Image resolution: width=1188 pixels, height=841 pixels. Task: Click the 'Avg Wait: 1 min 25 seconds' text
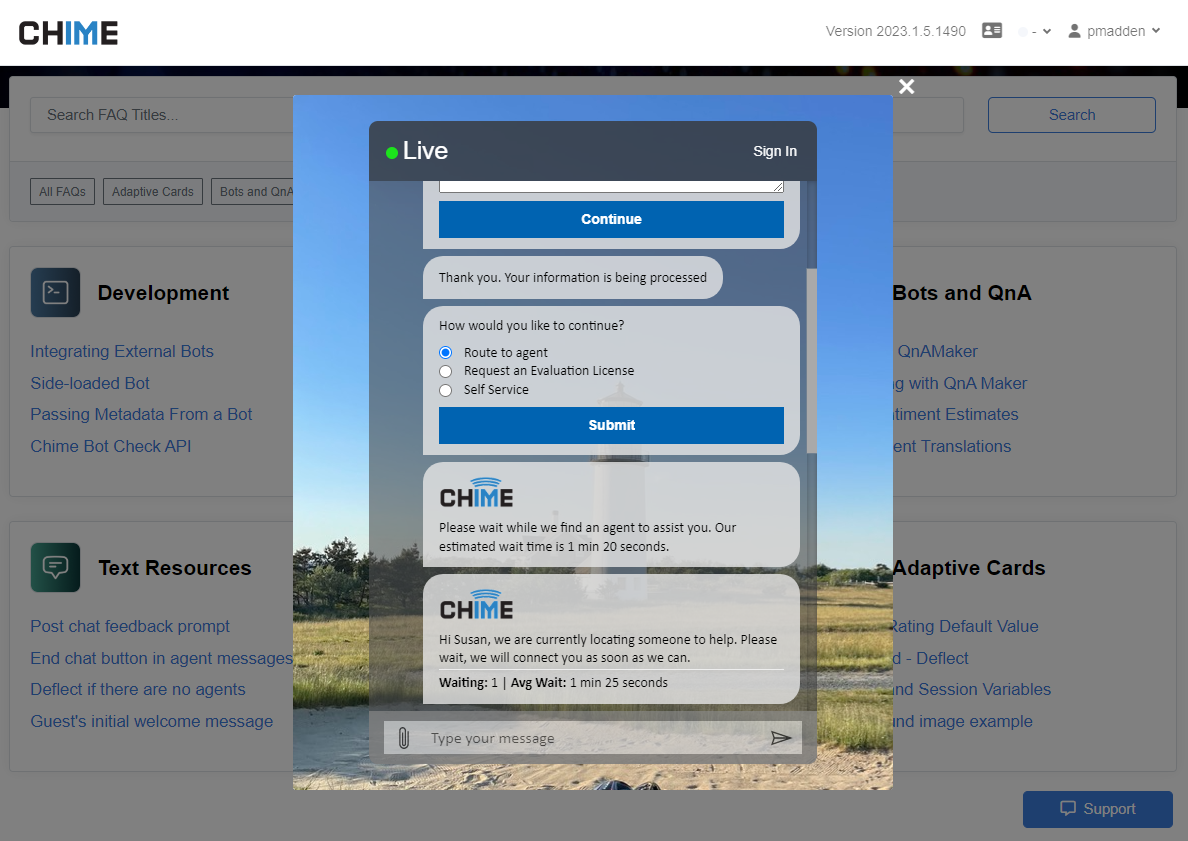(589, 683)
